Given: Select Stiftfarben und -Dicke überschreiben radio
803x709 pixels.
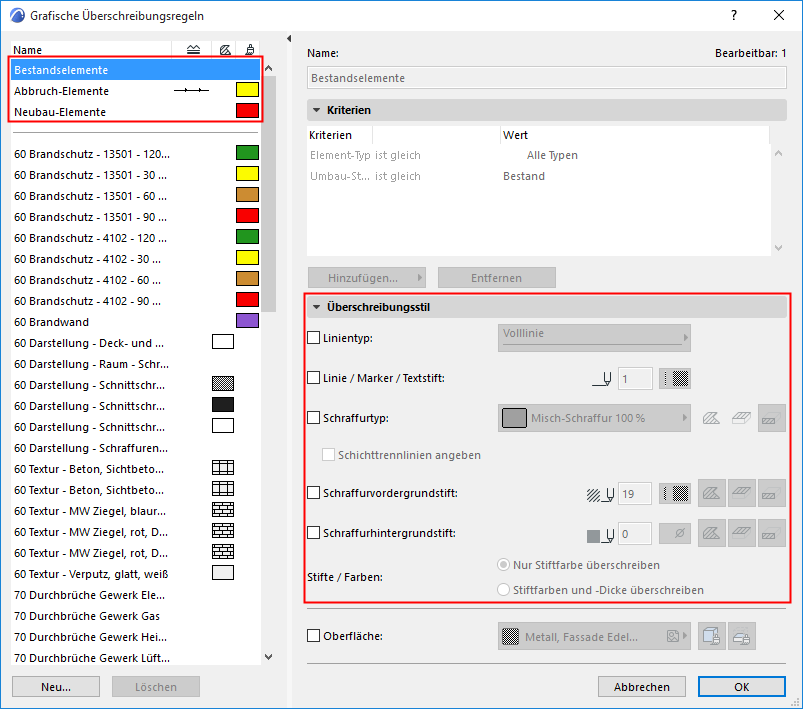Looking at the screenshot, I should pyautogui.click(x=503, y=590).
